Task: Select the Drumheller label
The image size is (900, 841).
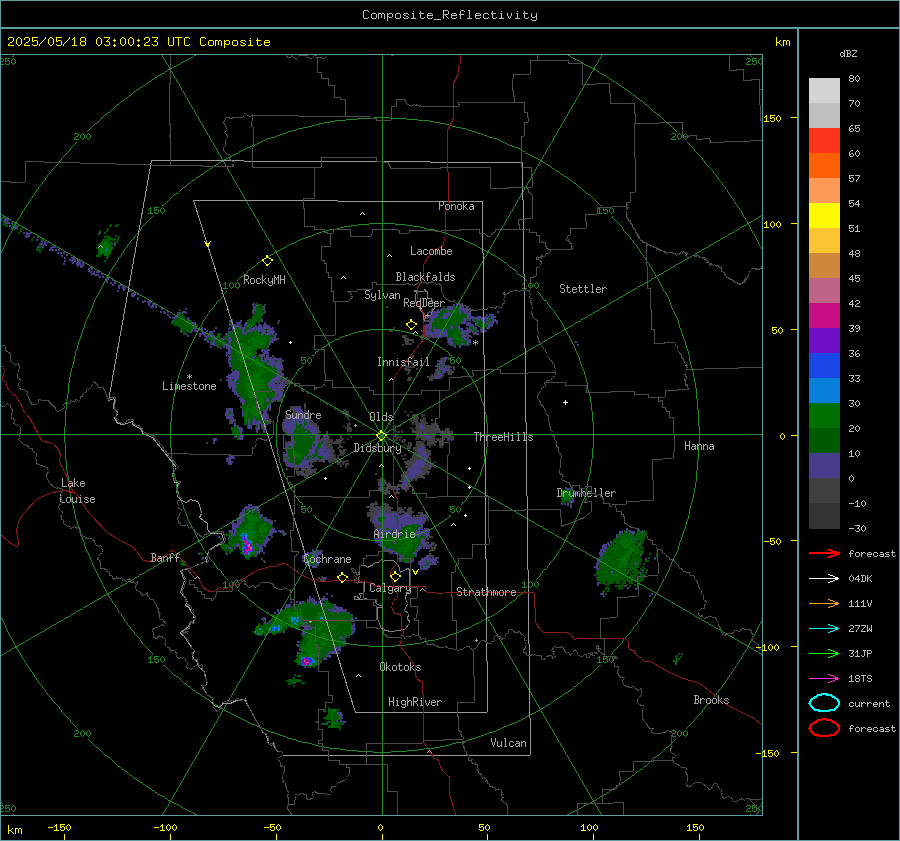Action: coord(586,493)
